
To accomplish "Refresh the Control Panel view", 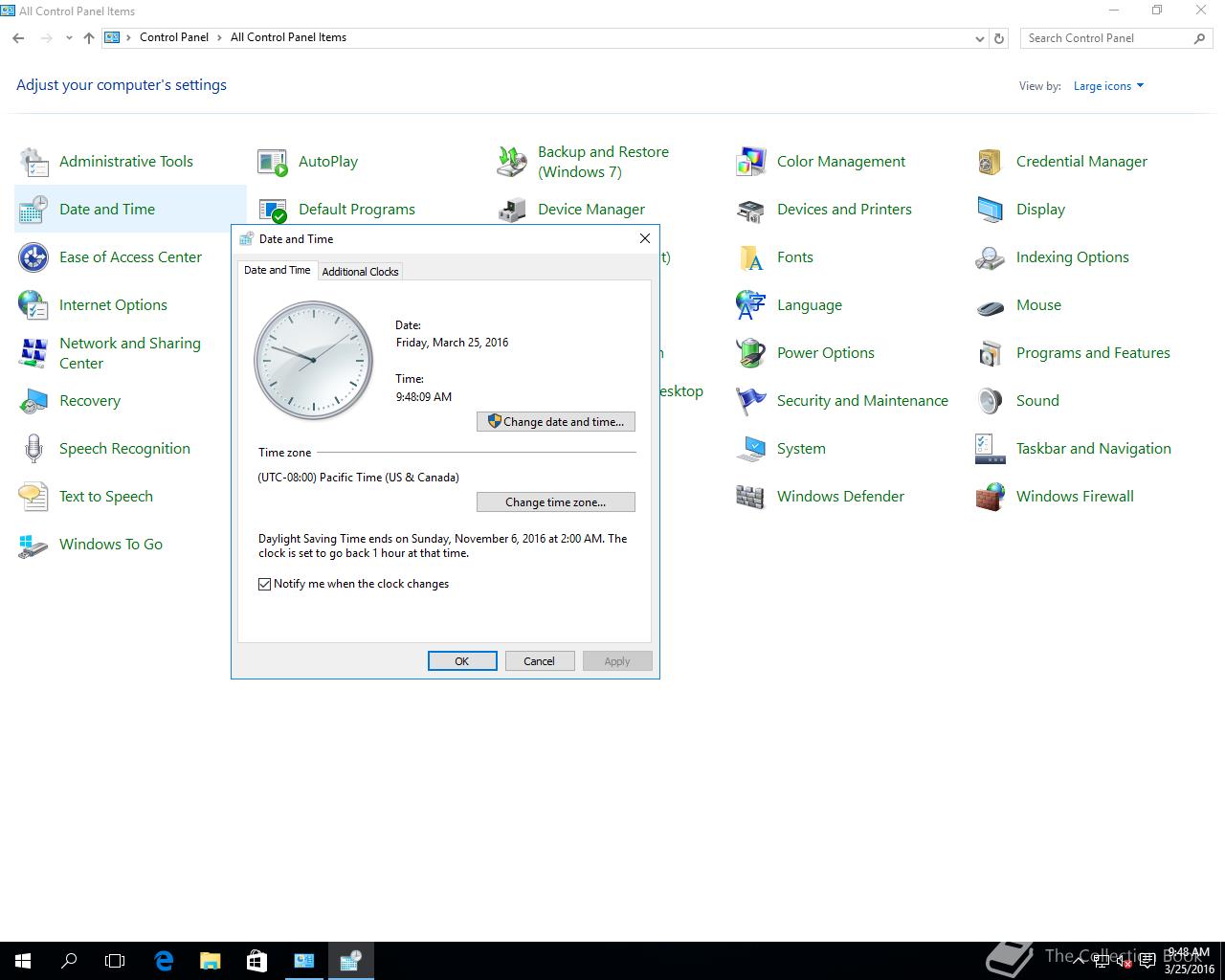I will [999, 38].
